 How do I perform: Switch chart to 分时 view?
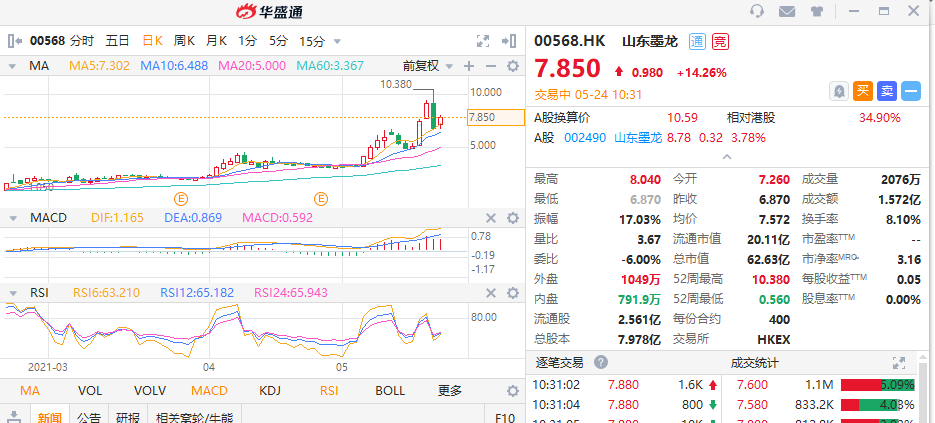coord(82,41)
